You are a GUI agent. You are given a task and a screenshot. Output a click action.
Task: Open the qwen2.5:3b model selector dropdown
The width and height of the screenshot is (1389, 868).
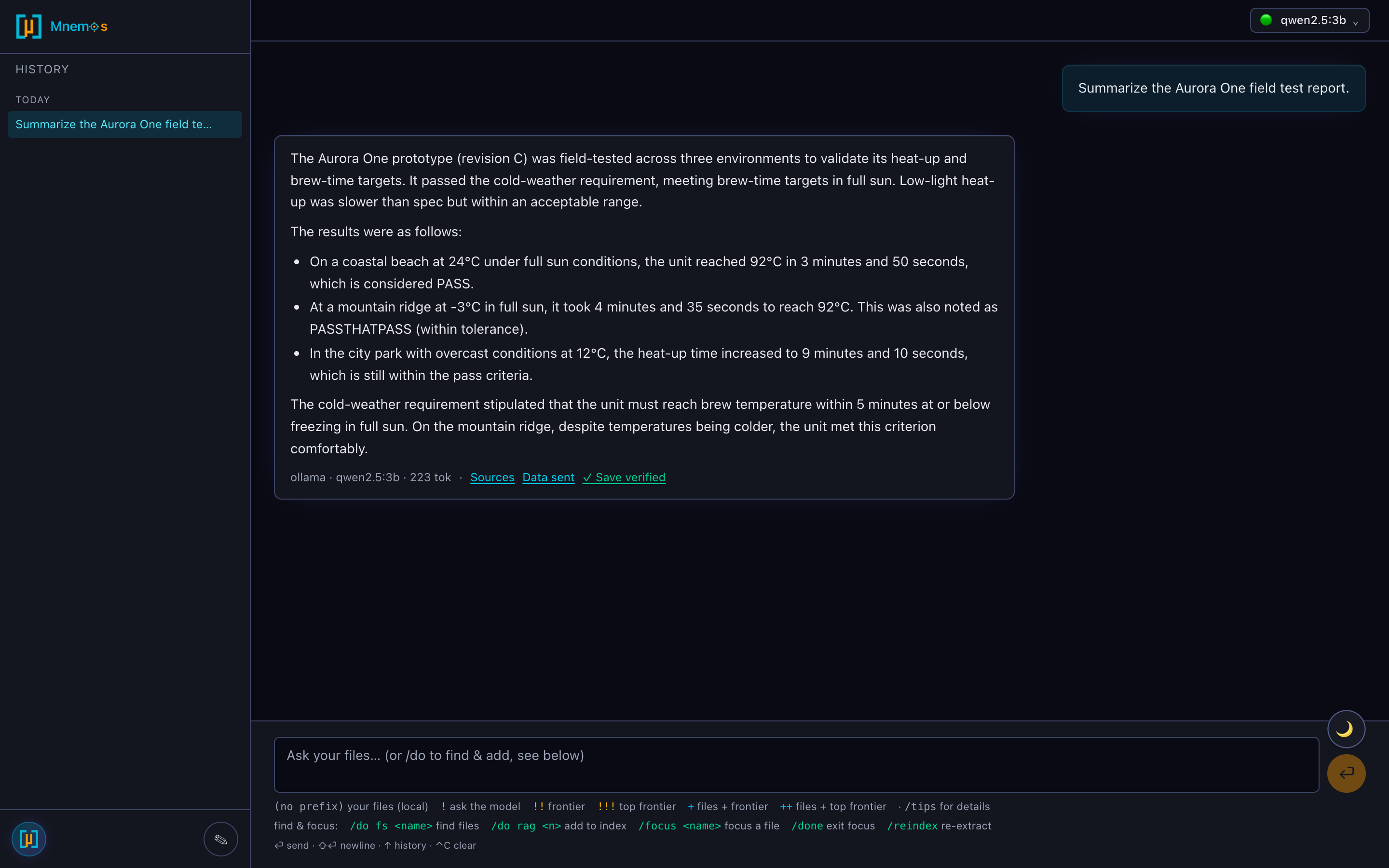[x=1309, y=21]
